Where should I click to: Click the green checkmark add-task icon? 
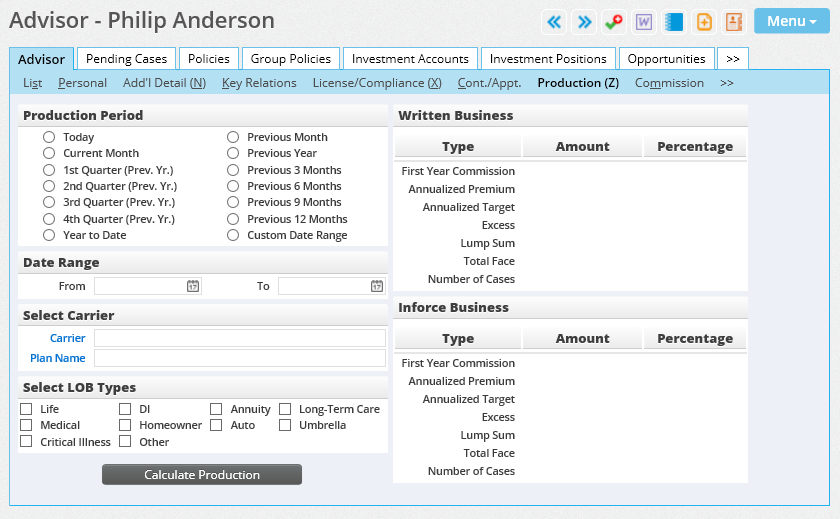pyautogui.click(x=614, y=22)
